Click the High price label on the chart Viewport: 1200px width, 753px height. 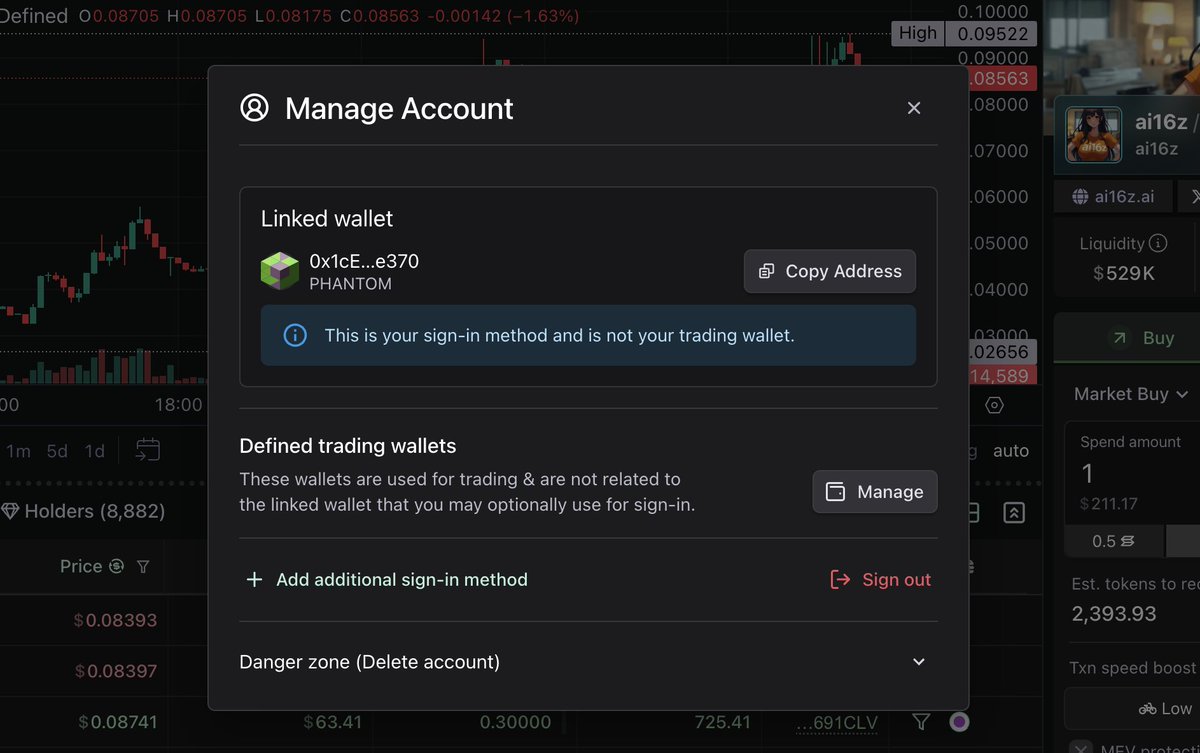point(918,33)
